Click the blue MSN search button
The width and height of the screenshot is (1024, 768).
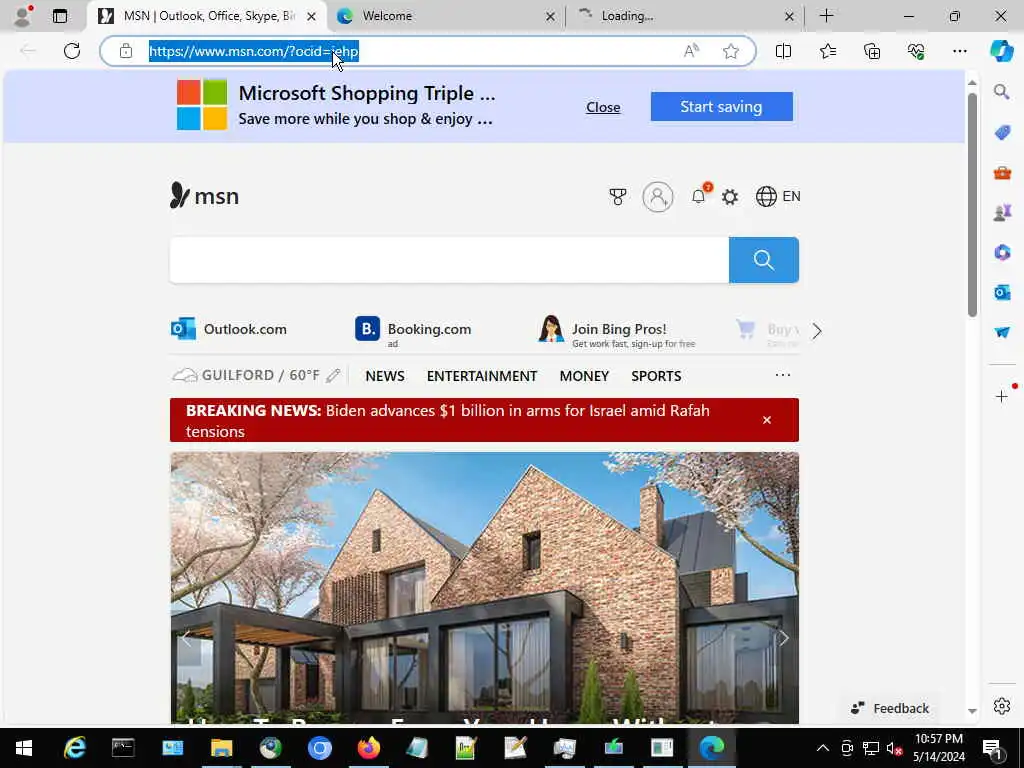tap(763, 260)
